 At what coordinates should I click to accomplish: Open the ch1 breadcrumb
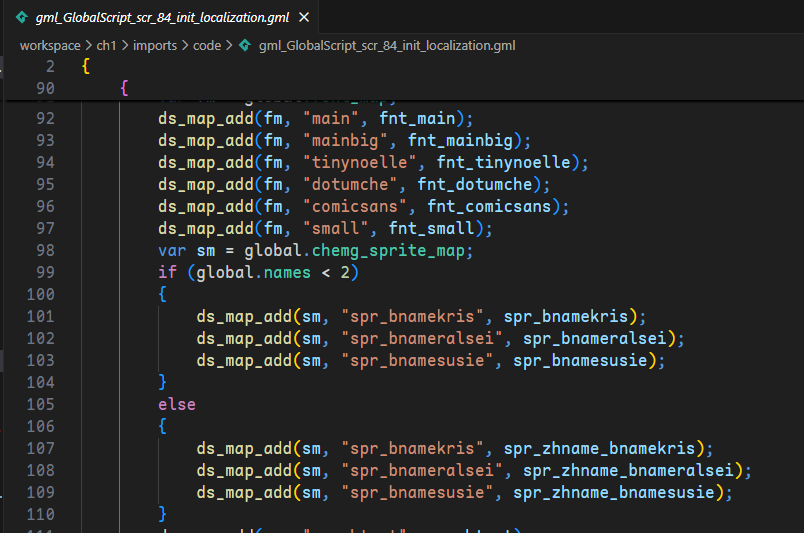[x=107, y=46]
